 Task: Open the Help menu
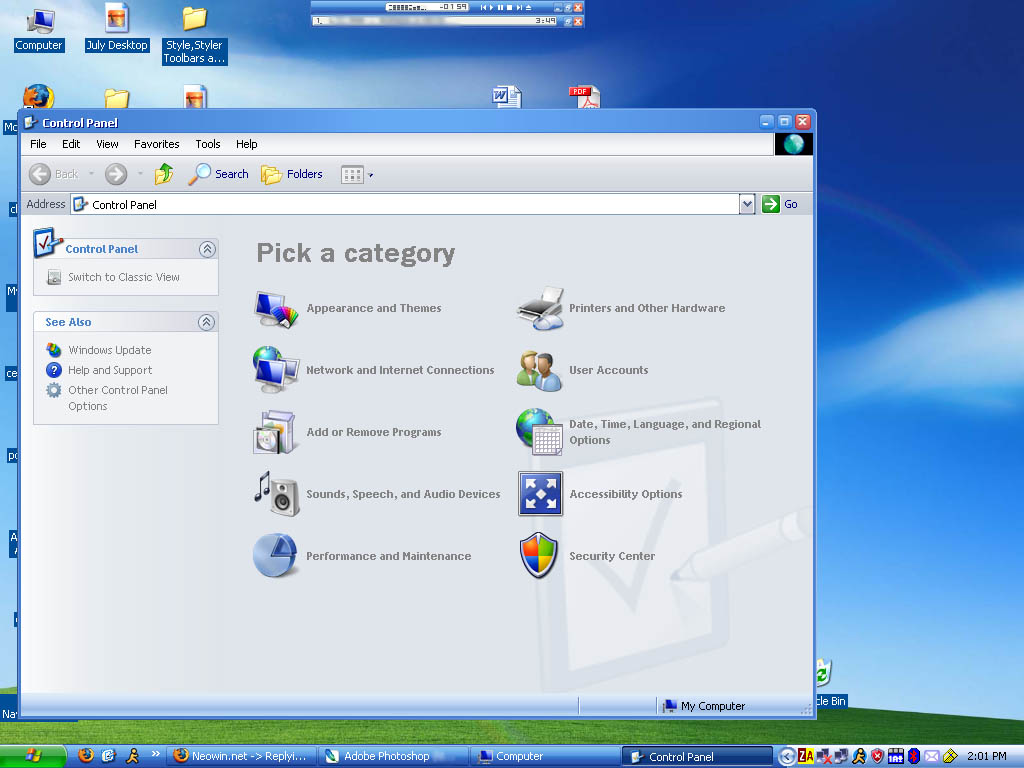247,144
